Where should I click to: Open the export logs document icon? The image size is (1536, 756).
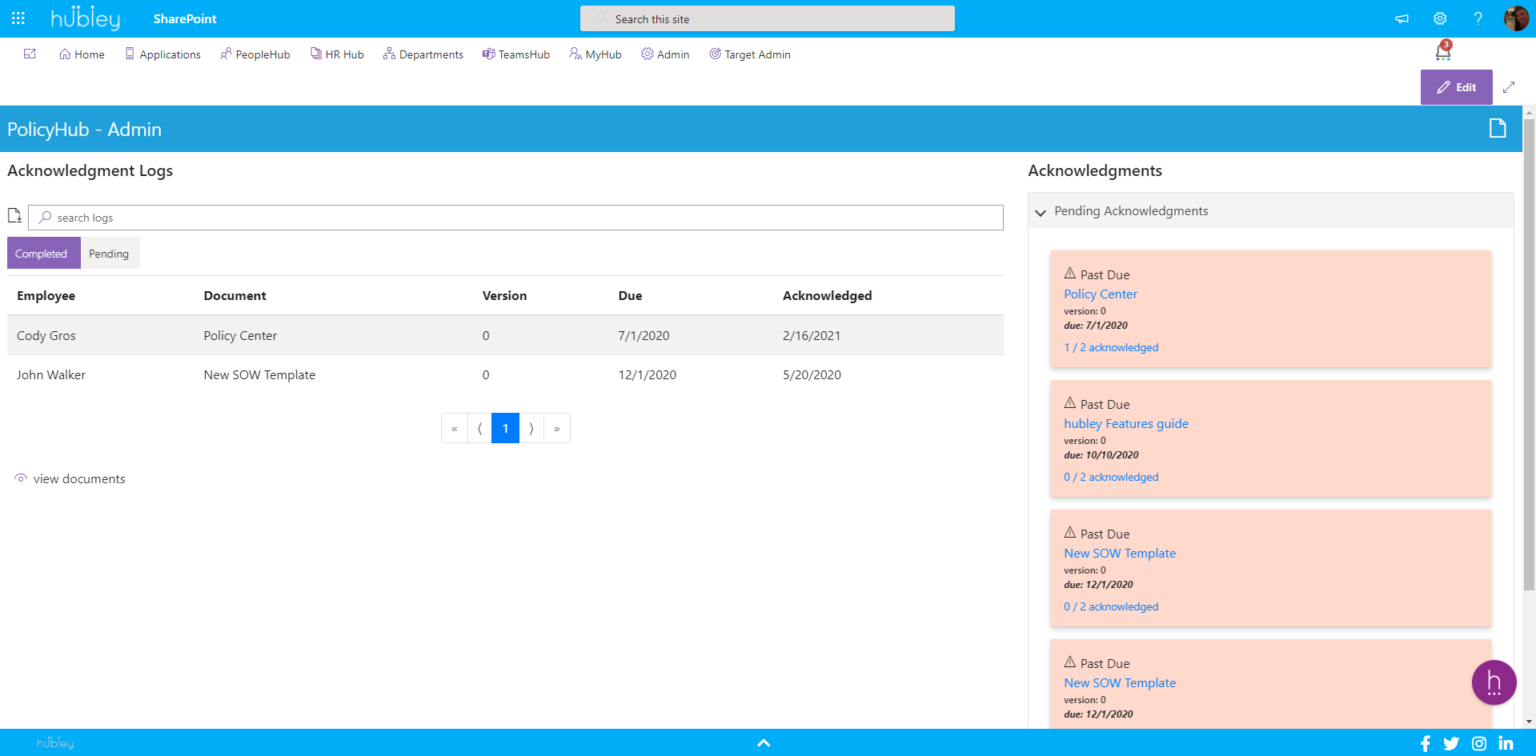(x=14, y=215)
